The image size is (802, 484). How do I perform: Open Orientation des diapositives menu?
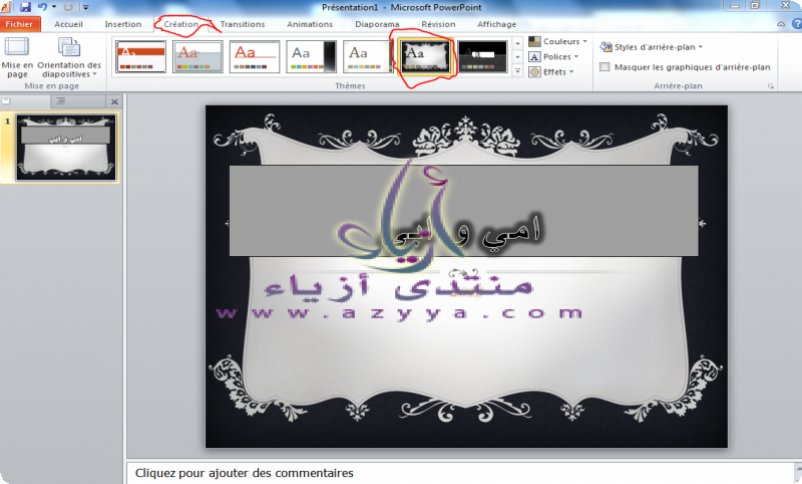pyautogui.click(x=69, y=57)
